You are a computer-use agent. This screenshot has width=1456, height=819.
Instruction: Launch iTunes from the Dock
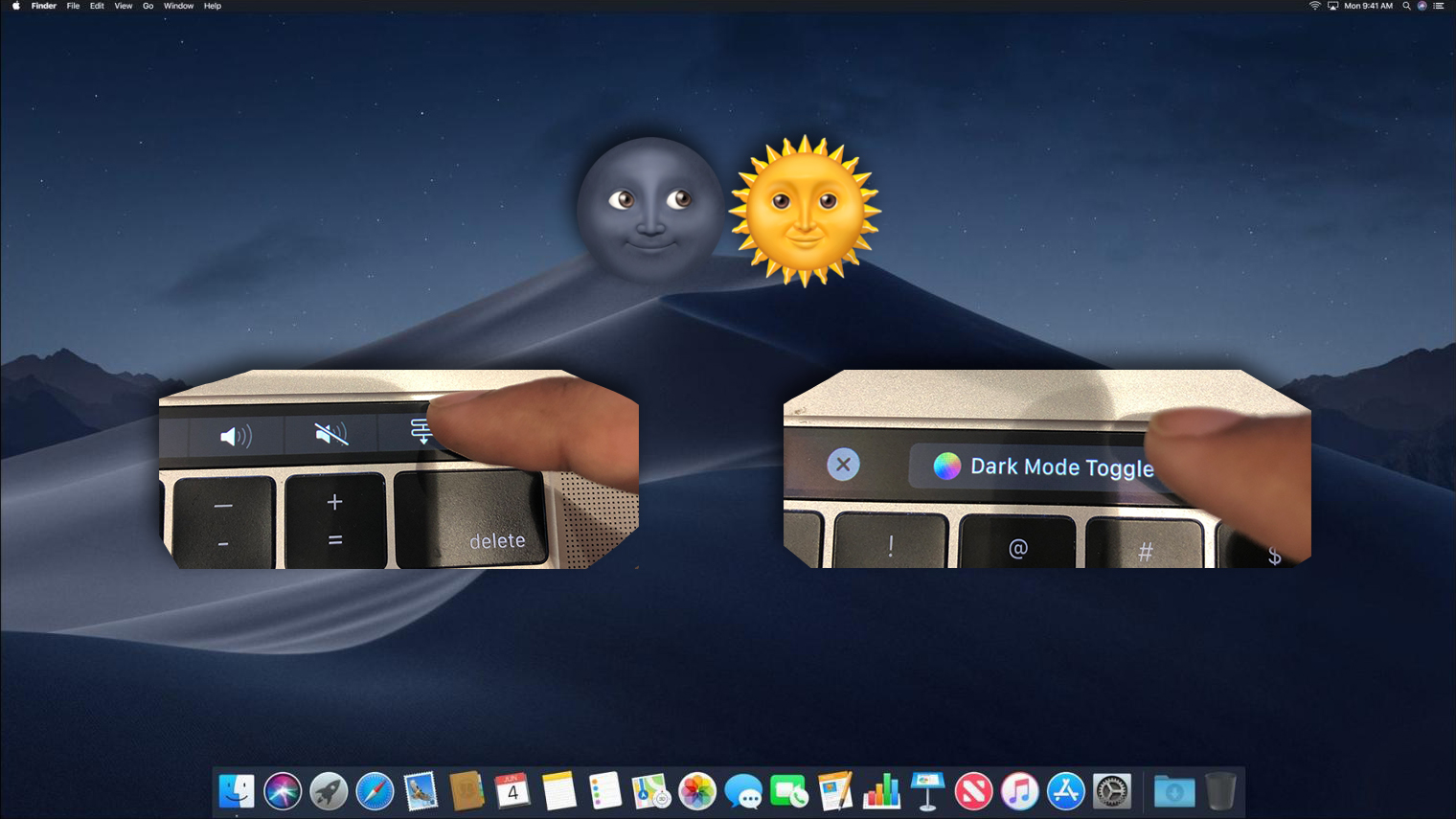pyautogui.click(x=1019, y=792)
